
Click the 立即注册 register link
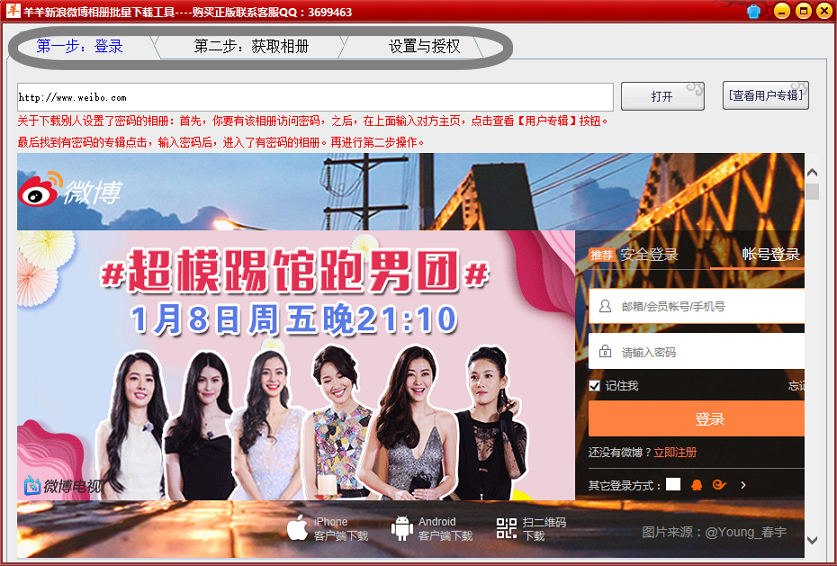(675, 453)
